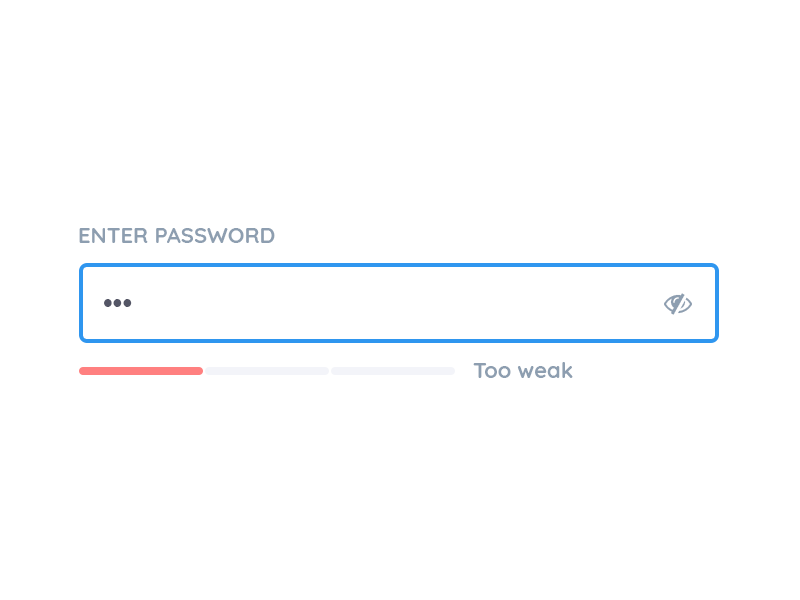Click inside the password input field
The height and width of the screenshot is (600, 800).
398,303
